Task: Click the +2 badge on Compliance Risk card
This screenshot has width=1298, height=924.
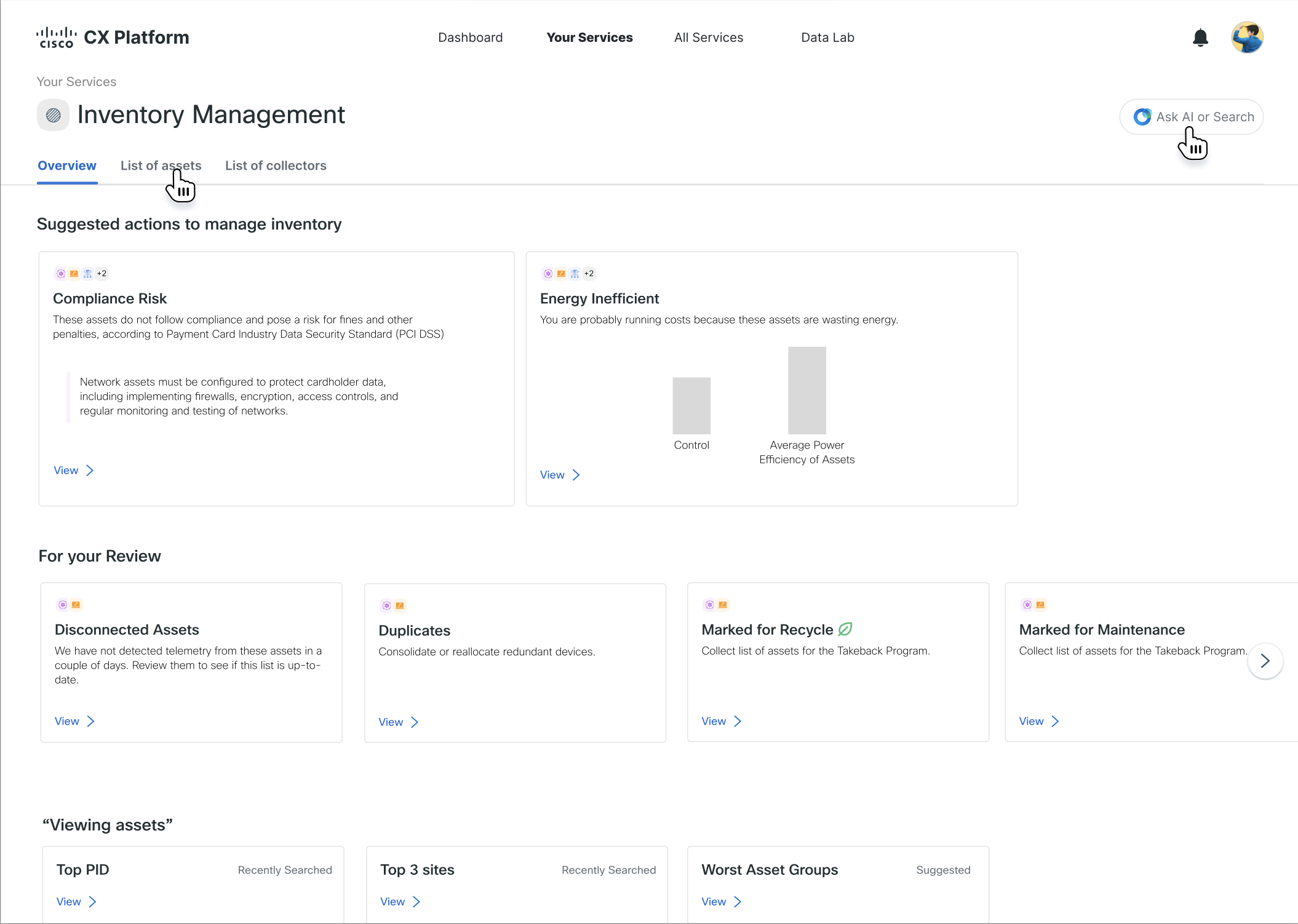Action: tap(102, 274)
